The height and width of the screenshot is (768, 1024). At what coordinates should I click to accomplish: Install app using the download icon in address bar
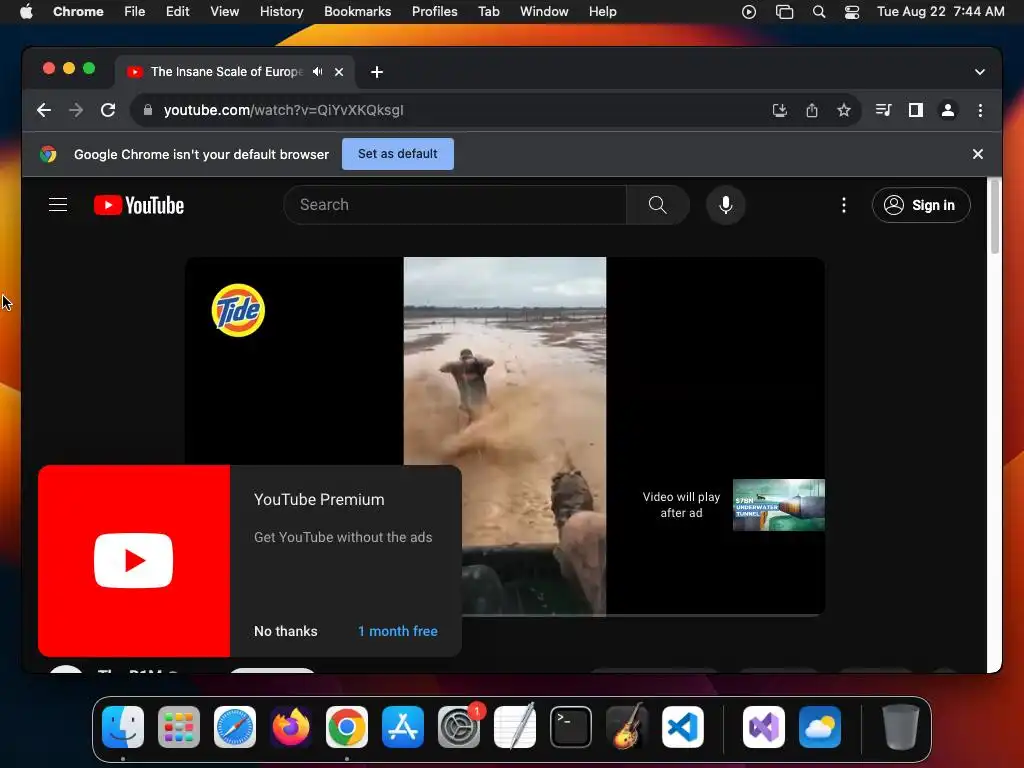pyautogui.click(x=780, y=110)
